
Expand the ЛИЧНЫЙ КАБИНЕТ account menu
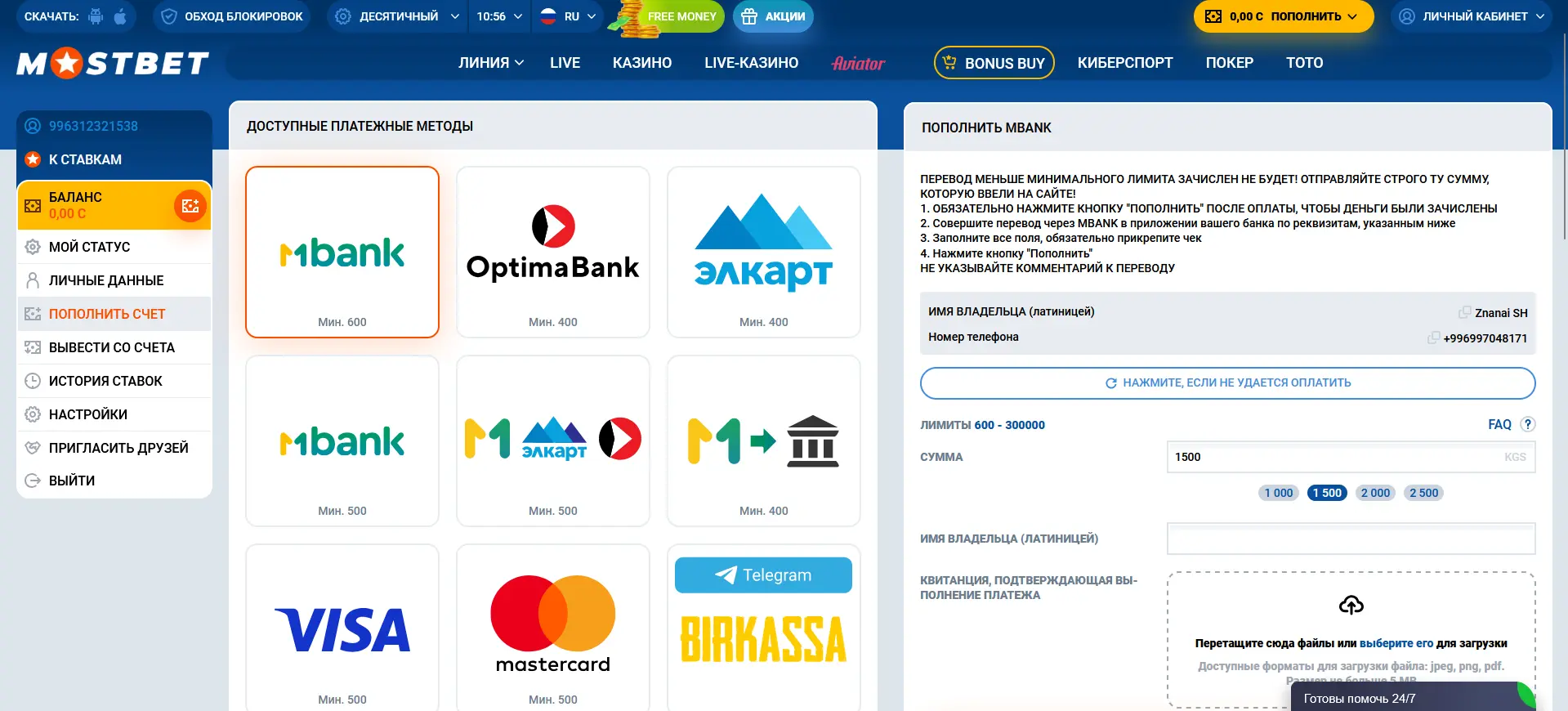tap(1472, 16)
